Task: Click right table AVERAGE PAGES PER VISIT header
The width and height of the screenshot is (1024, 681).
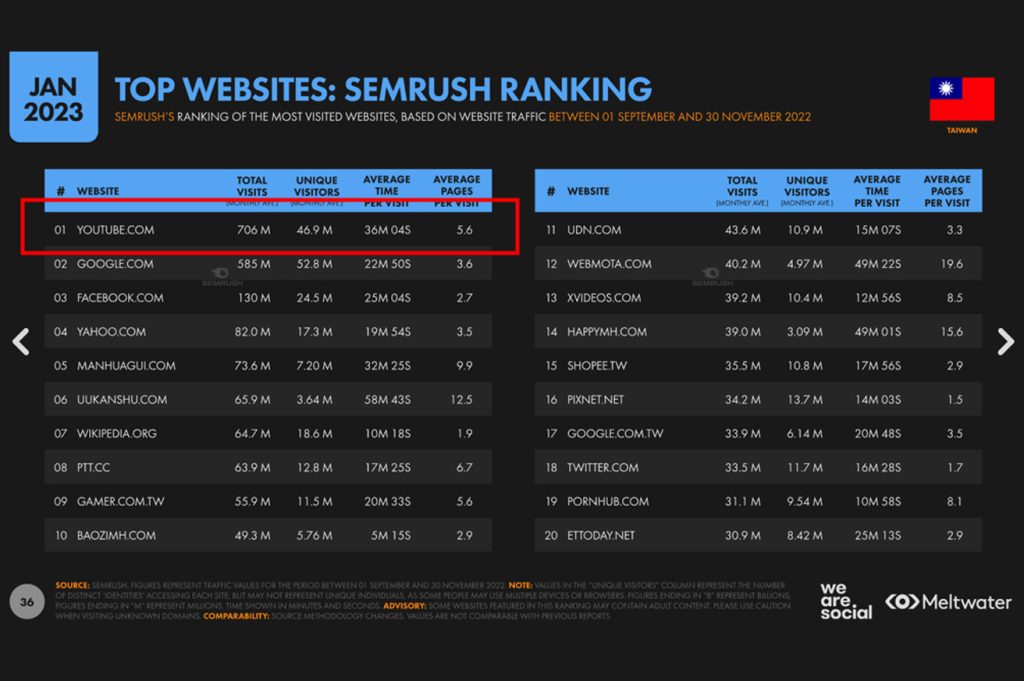Action: 947,191
